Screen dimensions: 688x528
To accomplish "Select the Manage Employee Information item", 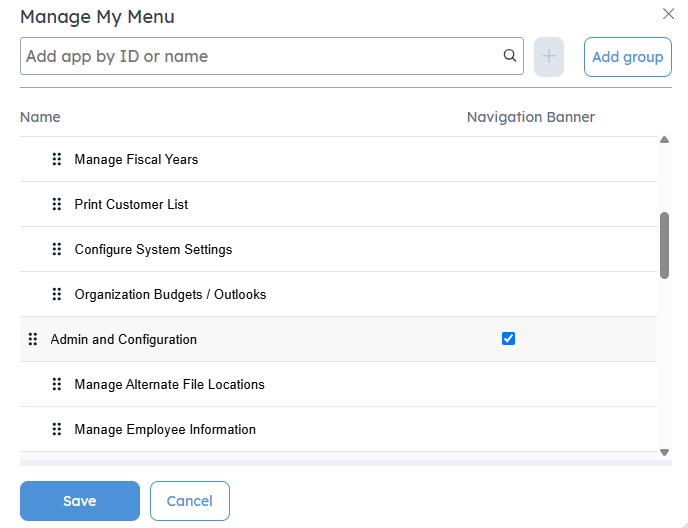I will pos(165,429).
